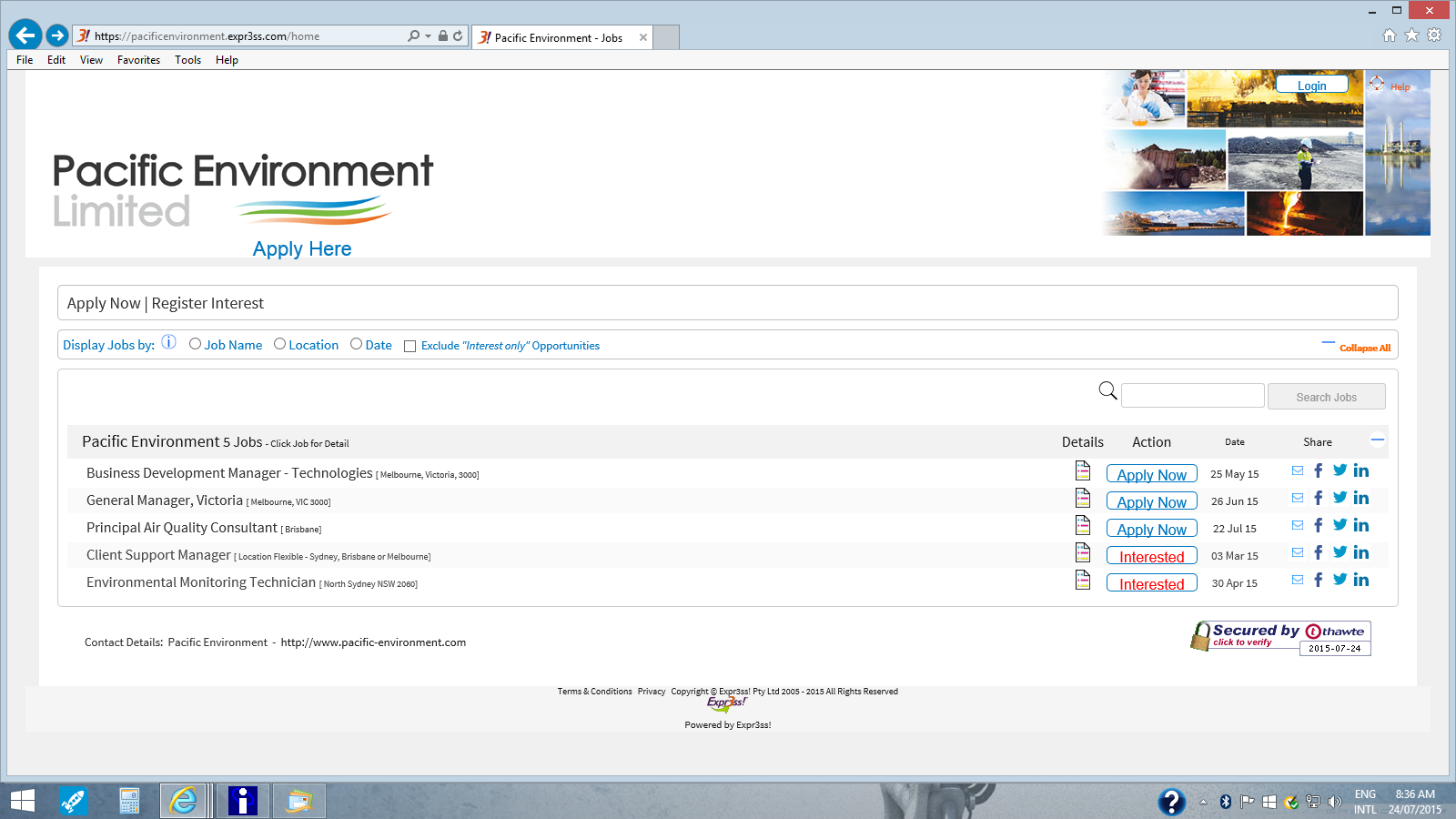
Task: Refresh the page in address bar
Action: pos(458,35)
